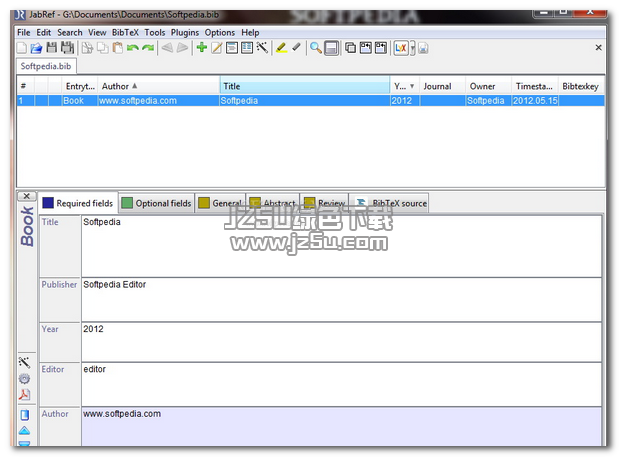Open the push-to-application dropdown arrow
Image resolution: width=619 pixels, height=457 pixels.
tap(413, 49)
